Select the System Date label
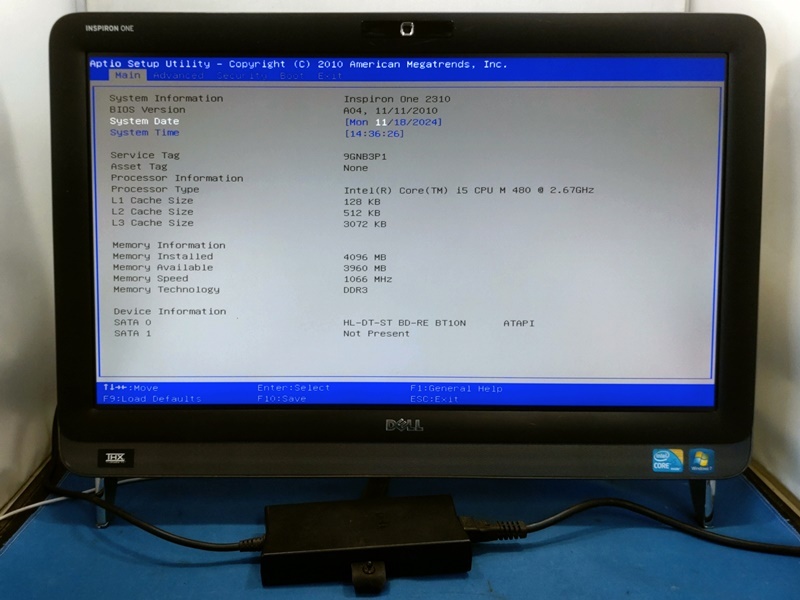Image resolution: width=800 pixels, height=600 pixels. pos(144,121)
